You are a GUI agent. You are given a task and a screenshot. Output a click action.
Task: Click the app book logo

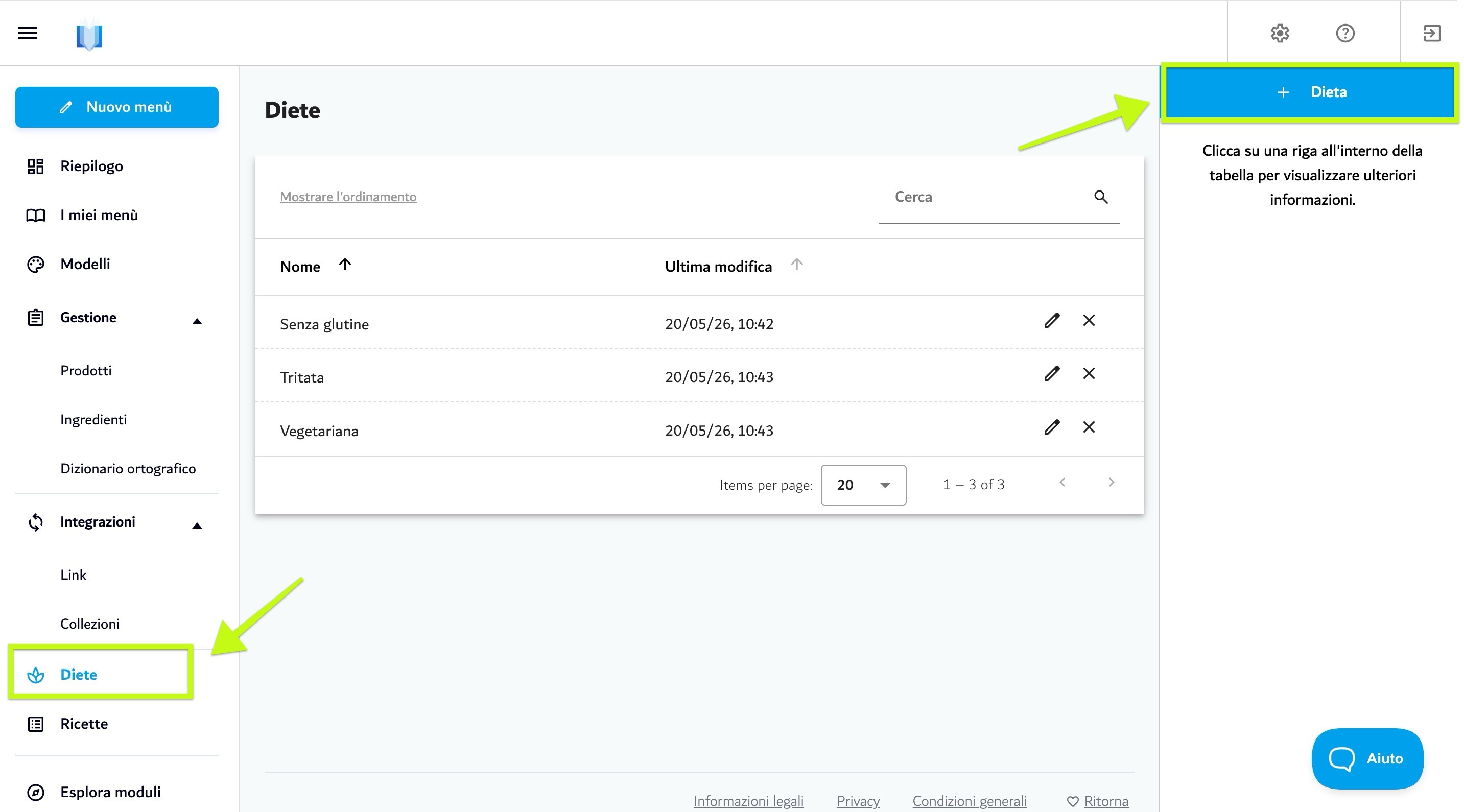pyautogui.click(x=89, y=35)
